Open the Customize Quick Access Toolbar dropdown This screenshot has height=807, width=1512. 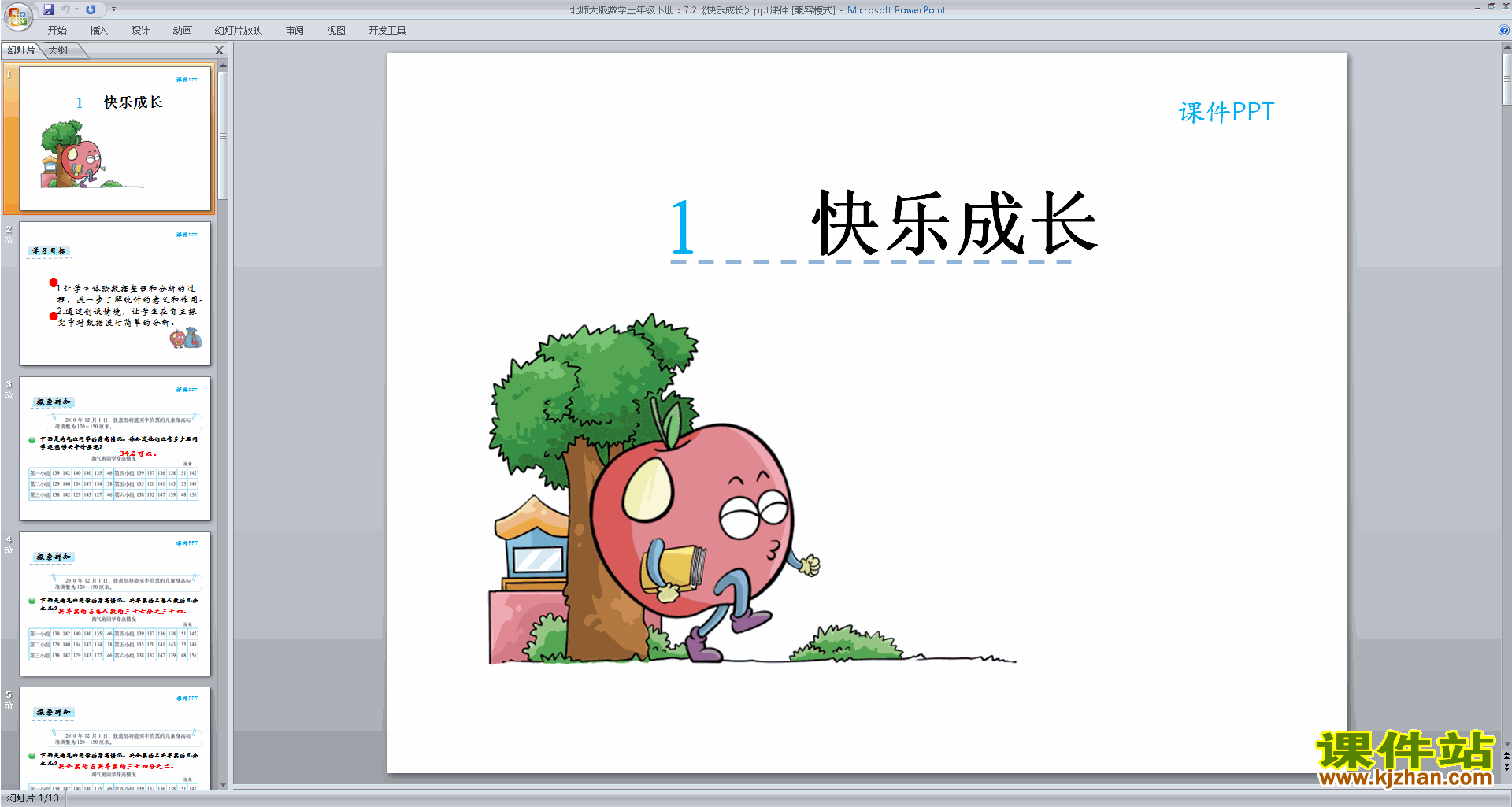113,9
